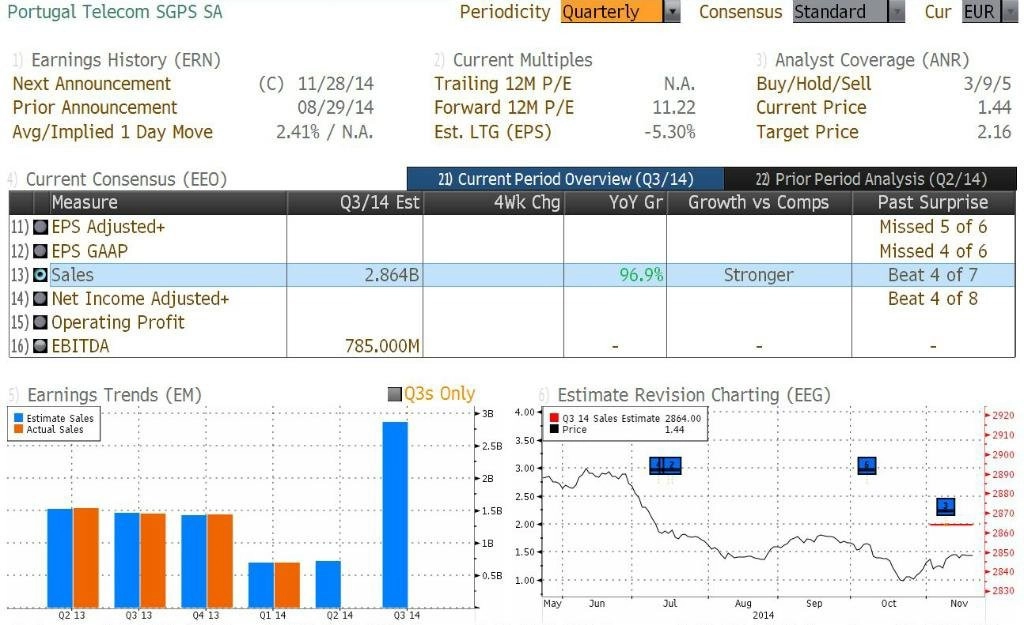
Task: Click the Past Surprise column header
Action: (933, 202)
